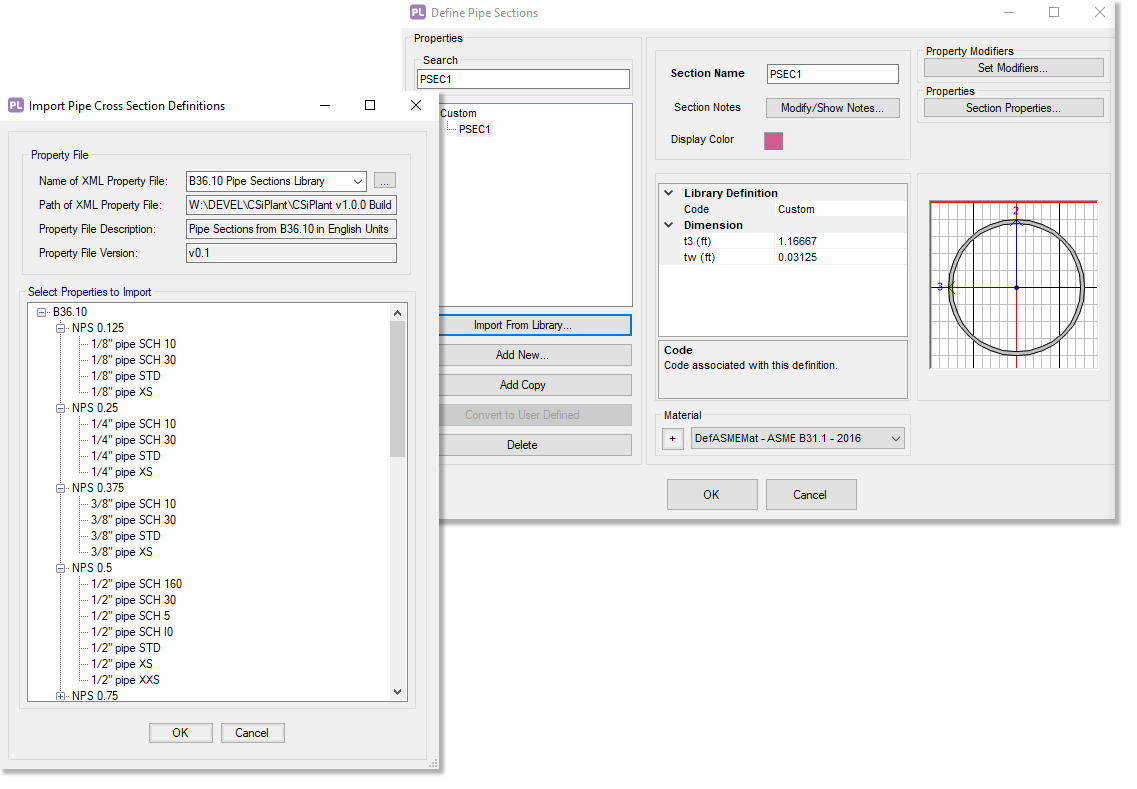Maximize the Import Pipe Cross Section Definitions window
The height and width of the screenshot is (789, 1137).
[370, 105]
